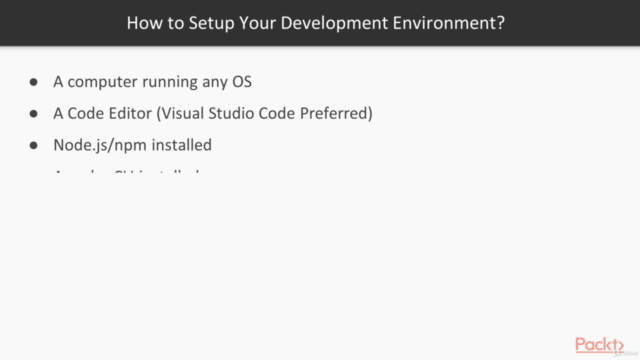640x360 pixels.
Task: Click the 'A Code Editor (Visual Studio Code Preferred)' line
Action: click(213, 113)
